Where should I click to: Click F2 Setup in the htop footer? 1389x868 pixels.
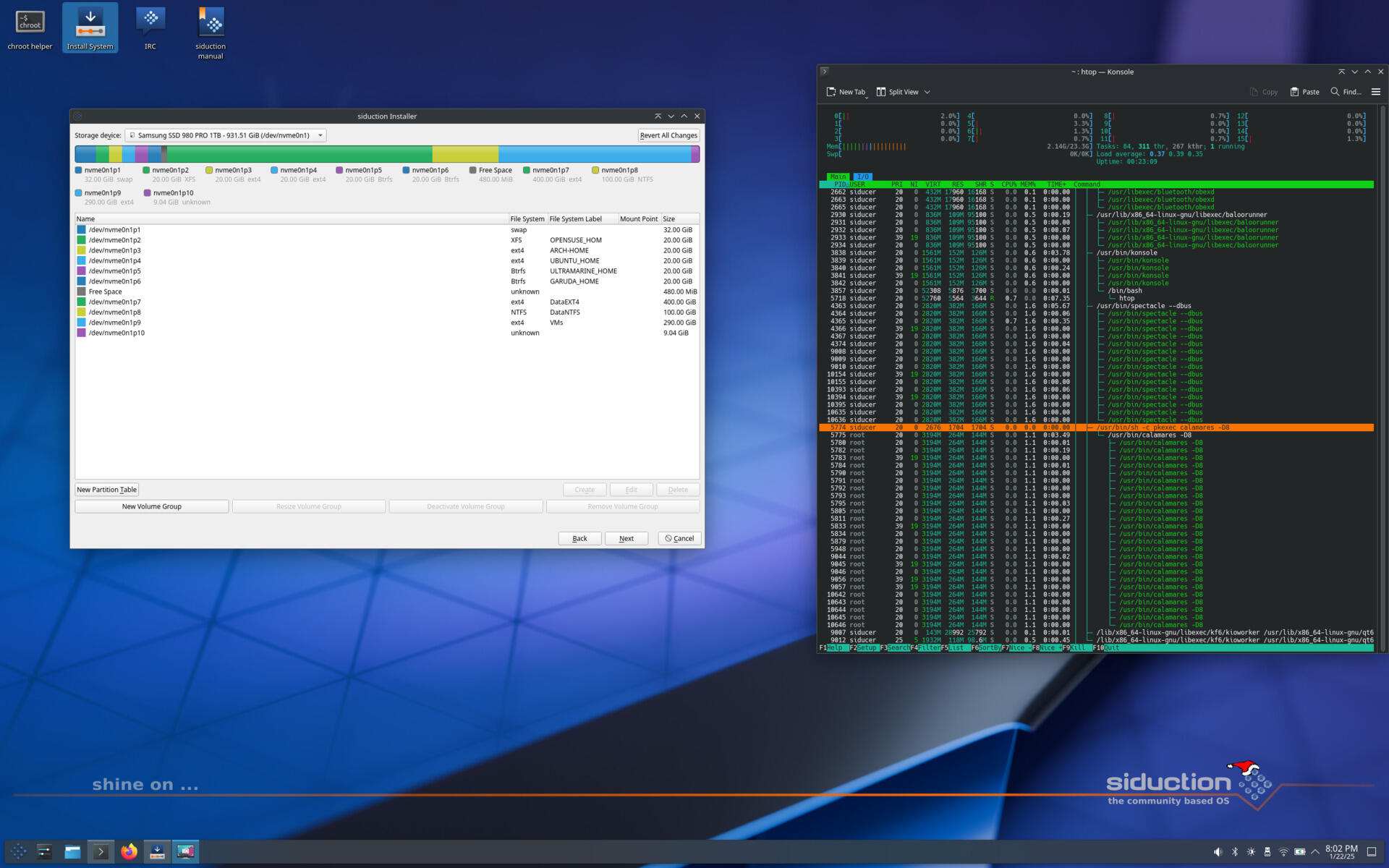(863, 648)
